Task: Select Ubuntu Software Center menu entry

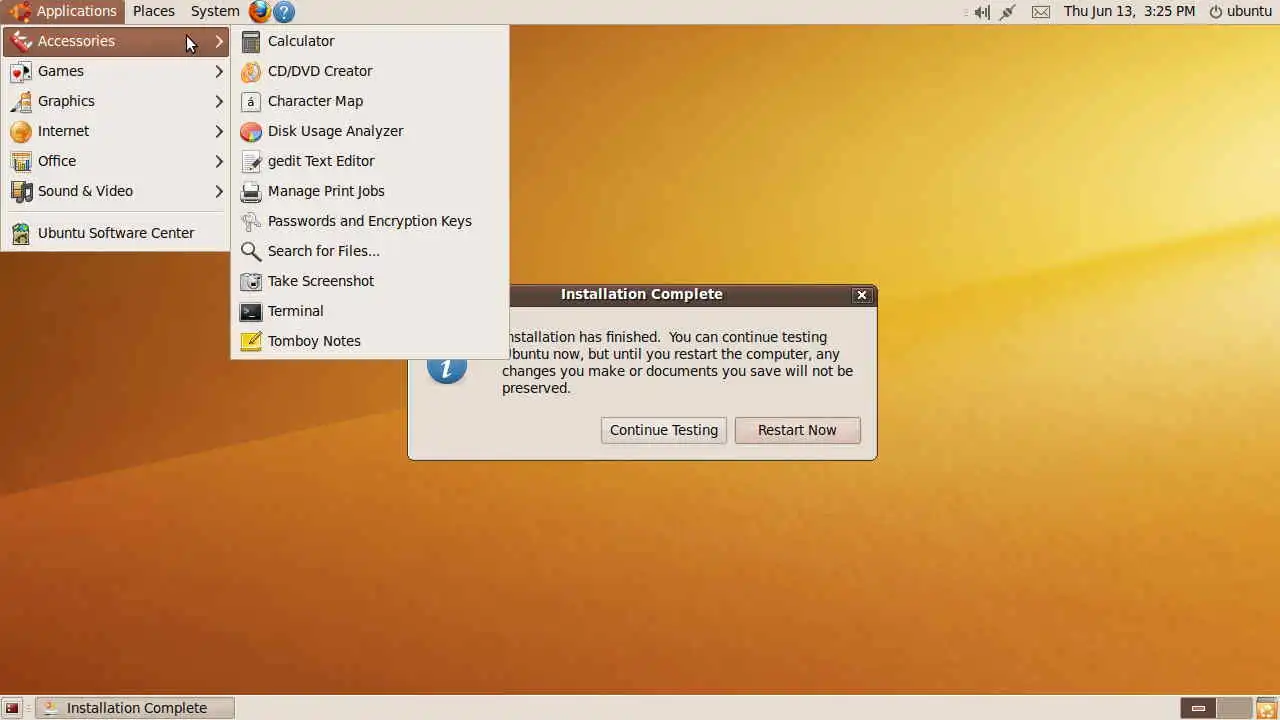Action: point(116,233)
